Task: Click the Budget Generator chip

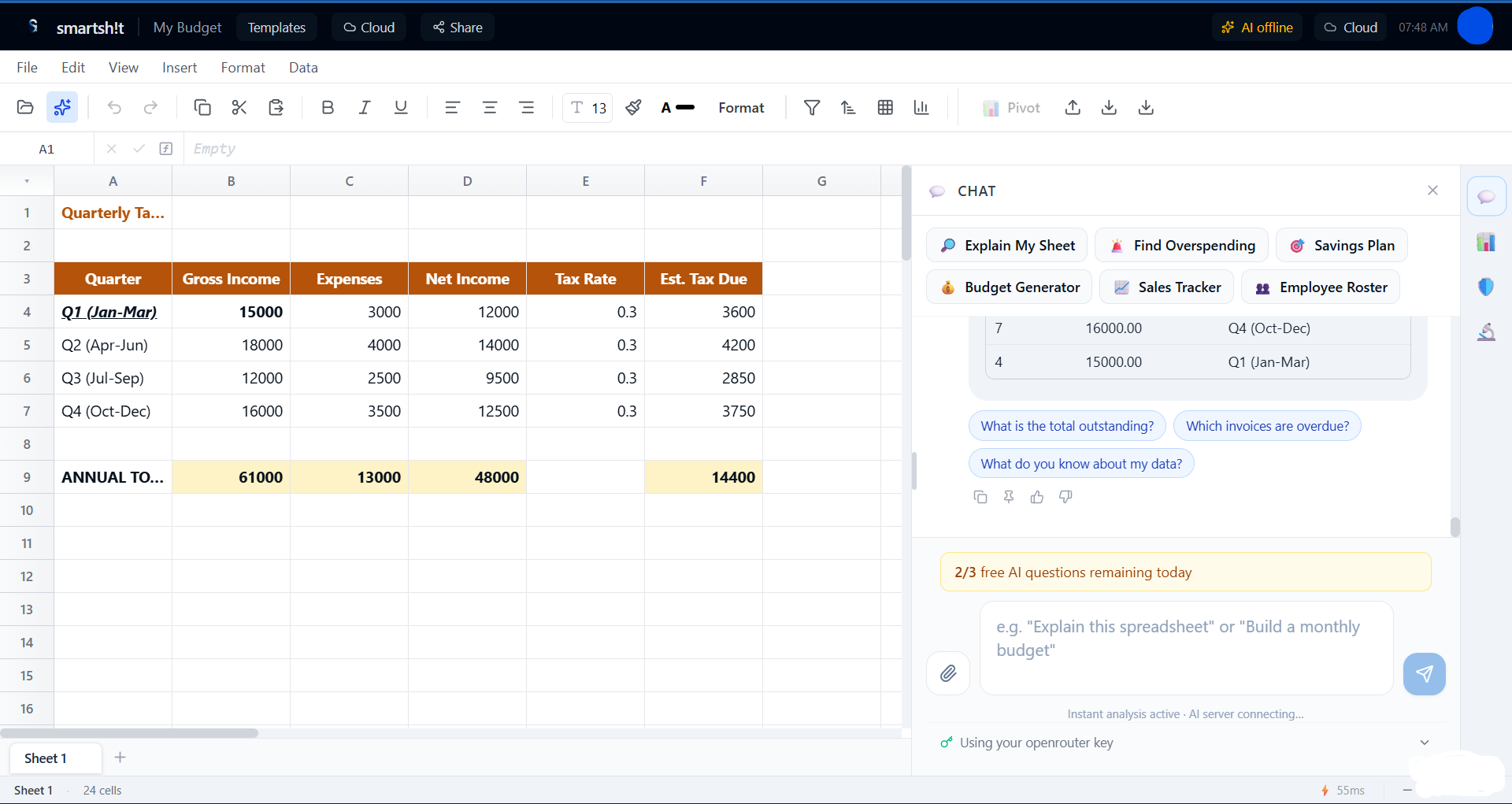Action: pyautogui.click(x=1010, y=287)
